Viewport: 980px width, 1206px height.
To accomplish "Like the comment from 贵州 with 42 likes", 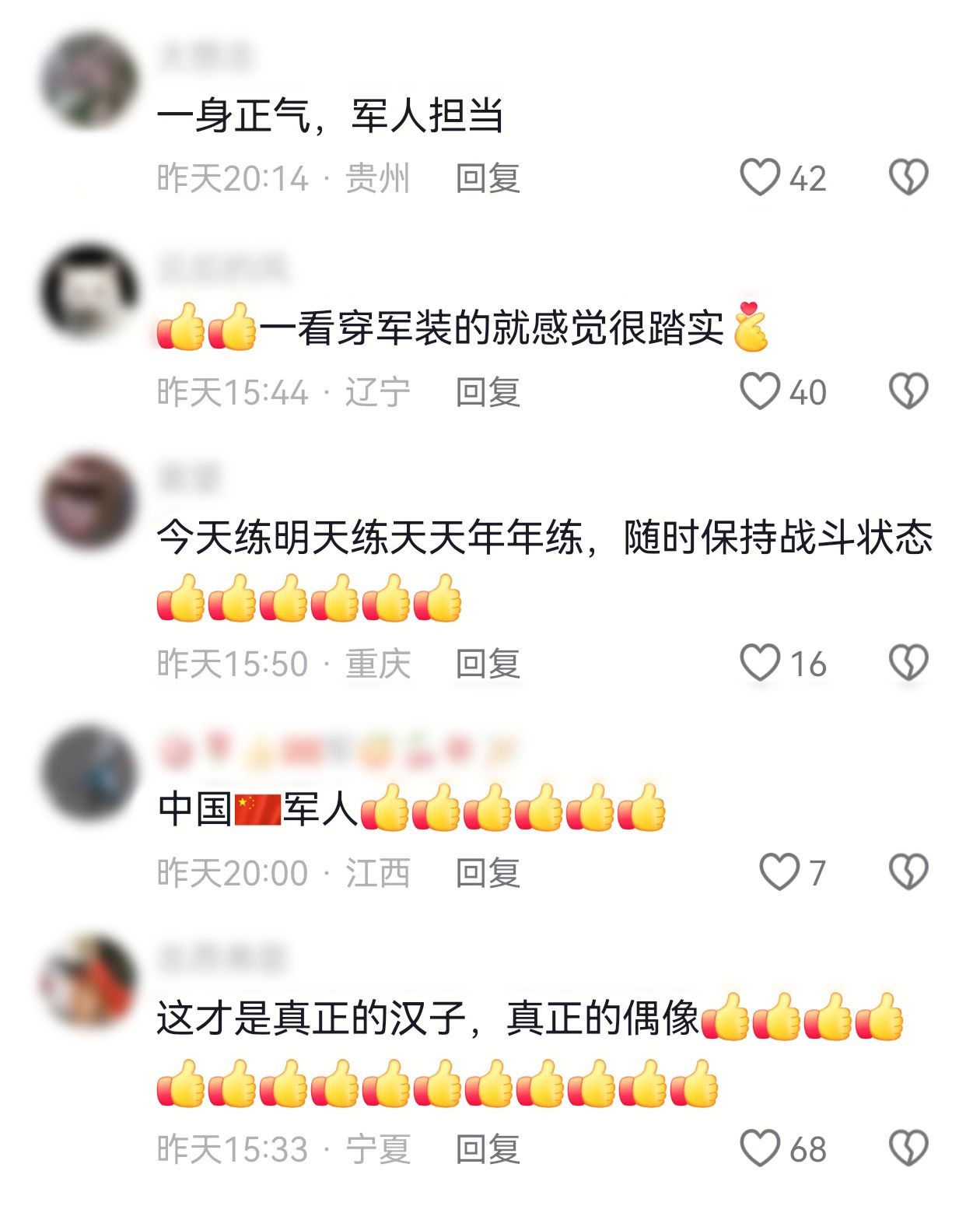I will [759, 177].
